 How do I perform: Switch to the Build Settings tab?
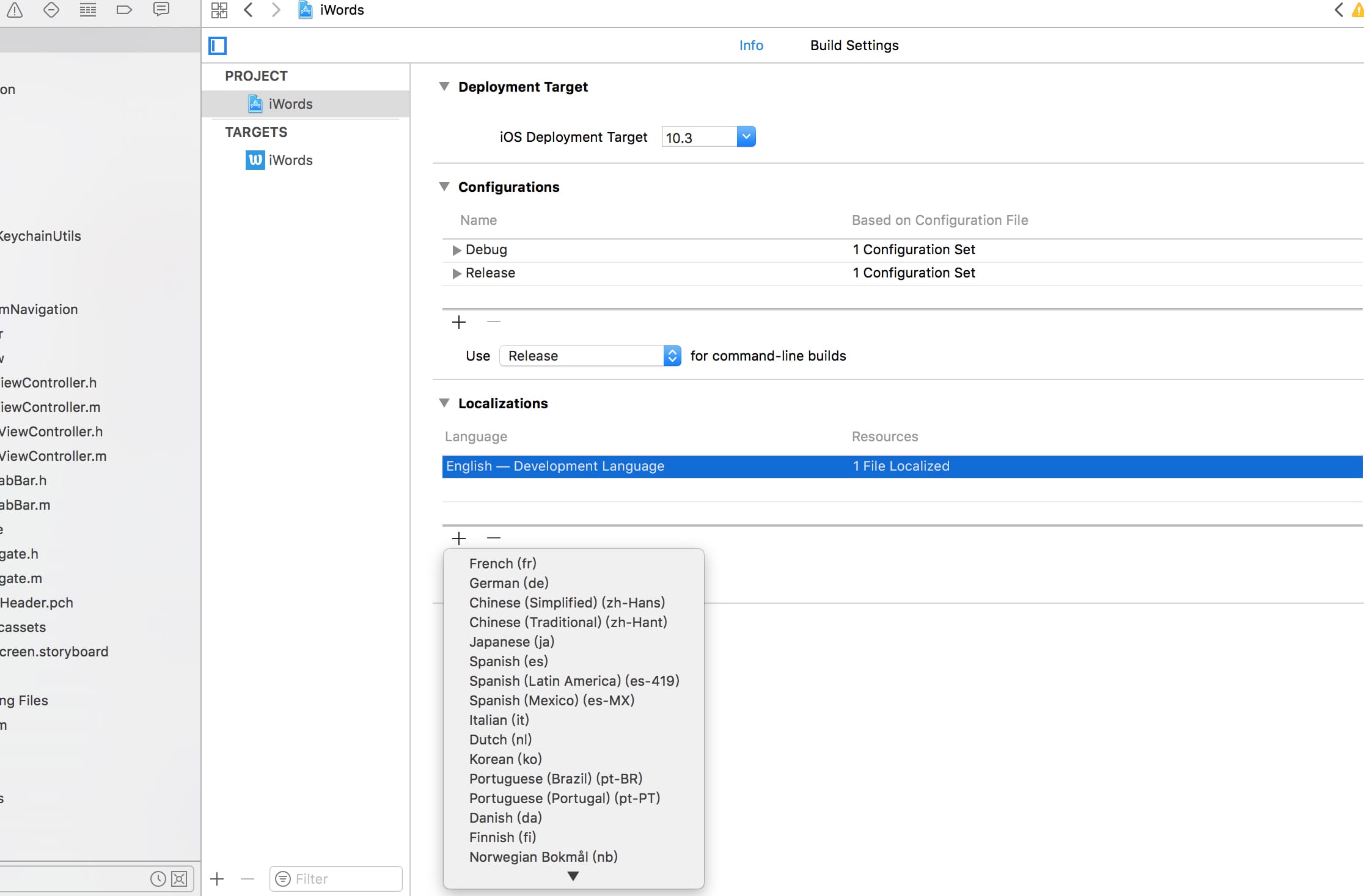(854, 45)
